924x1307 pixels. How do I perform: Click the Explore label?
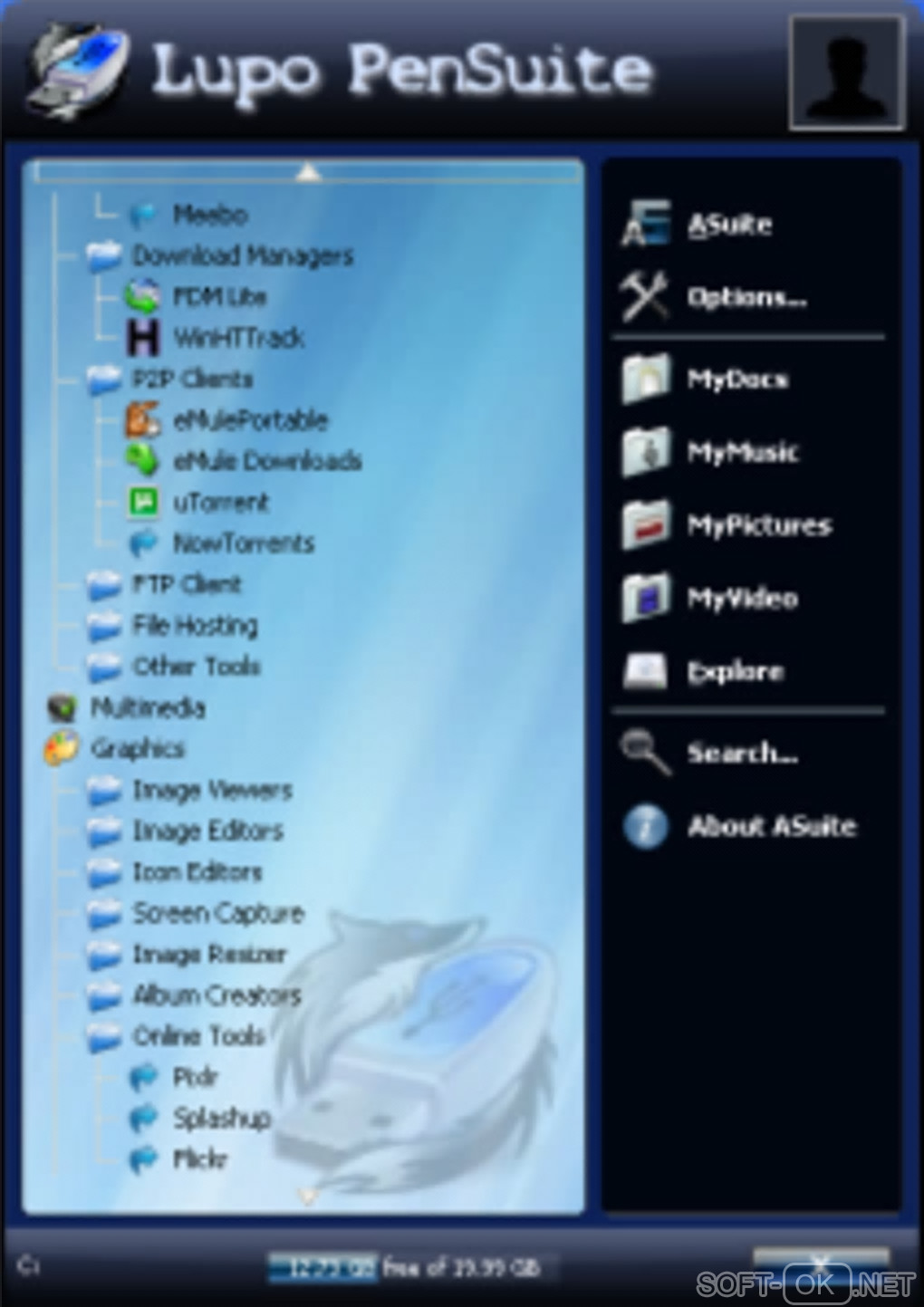[735, 671]
